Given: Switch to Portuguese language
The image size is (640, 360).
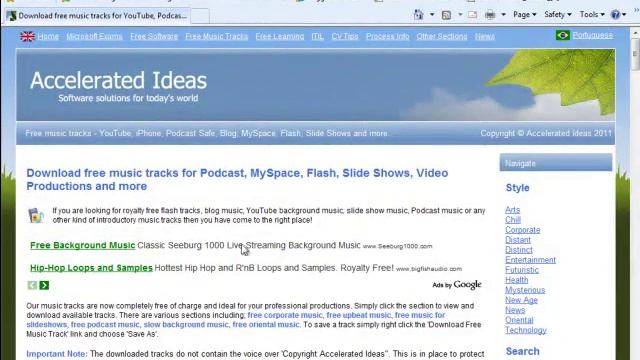Looking at the screenshot, I should 592,35.
